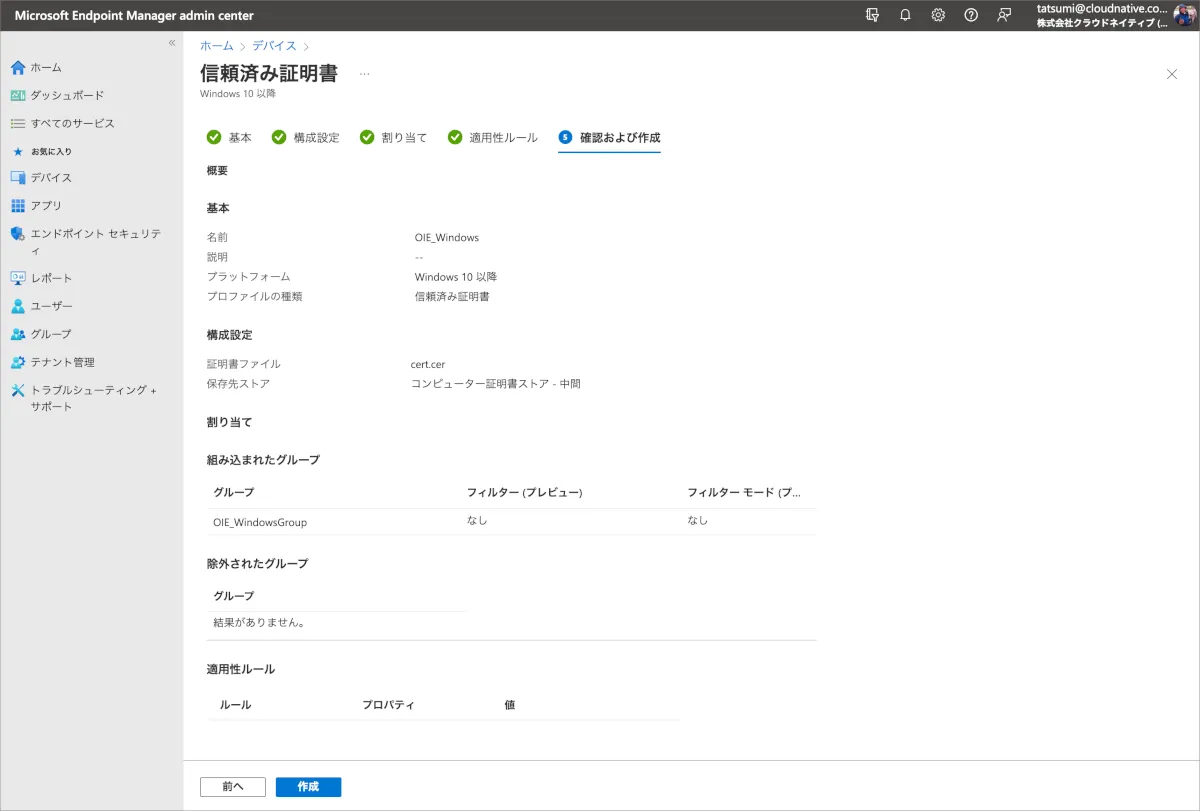Open Cloud Shell icon in top bar
The width and height of the screenshot is (1200, 811).
pyautogui.click(x=873, y=15)
